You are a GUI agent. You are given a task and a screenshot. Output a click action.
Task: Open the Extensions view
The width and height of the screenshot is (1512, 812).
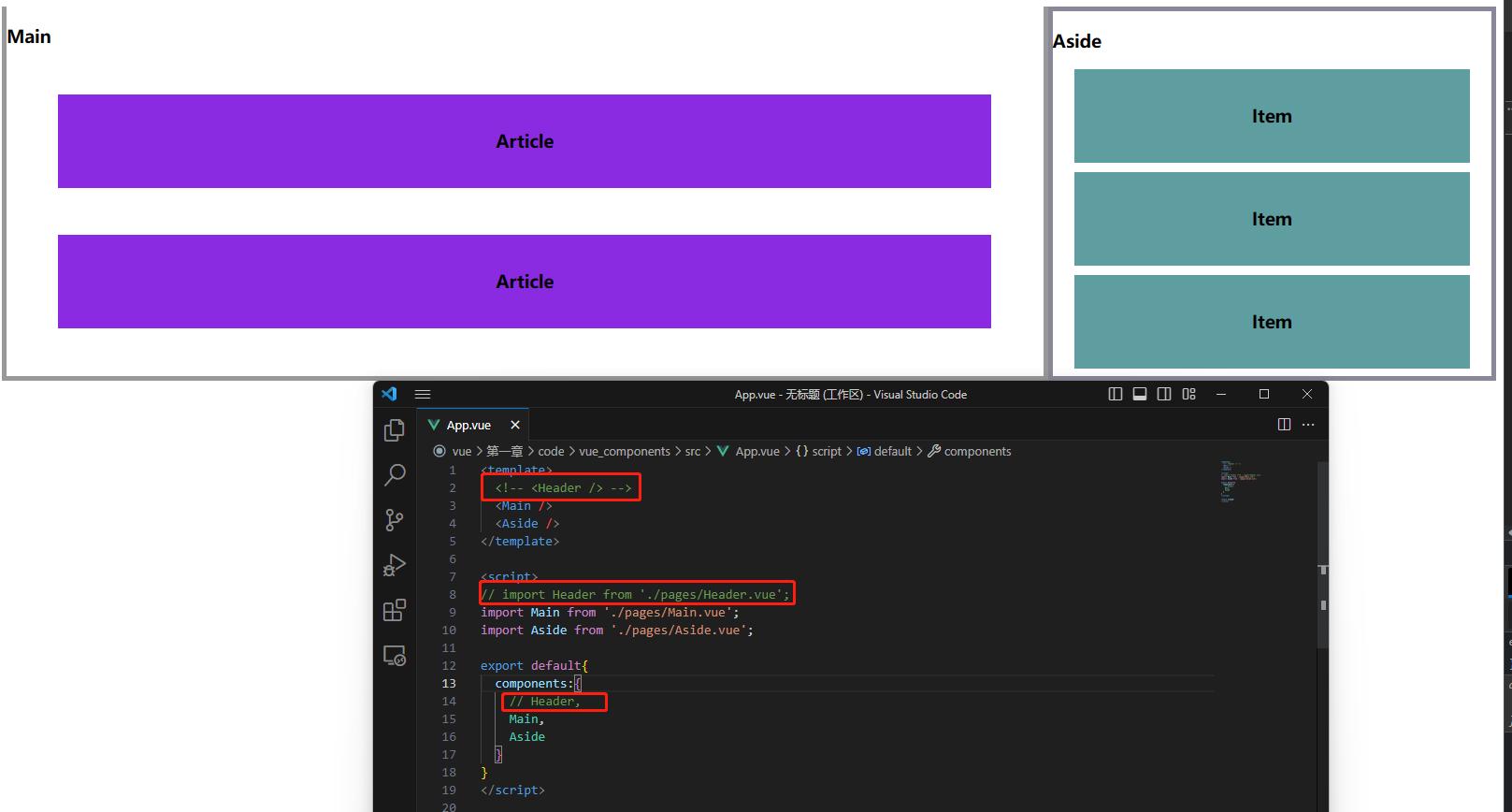(x=395, y=611)
